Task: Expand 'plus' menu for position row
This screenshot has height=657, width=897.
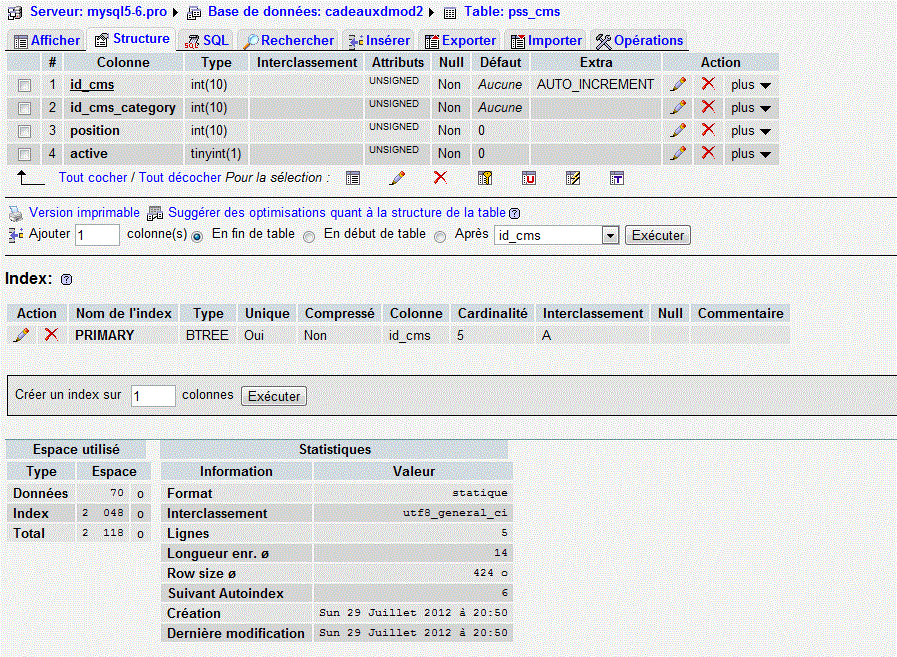Action: (751, 130)
